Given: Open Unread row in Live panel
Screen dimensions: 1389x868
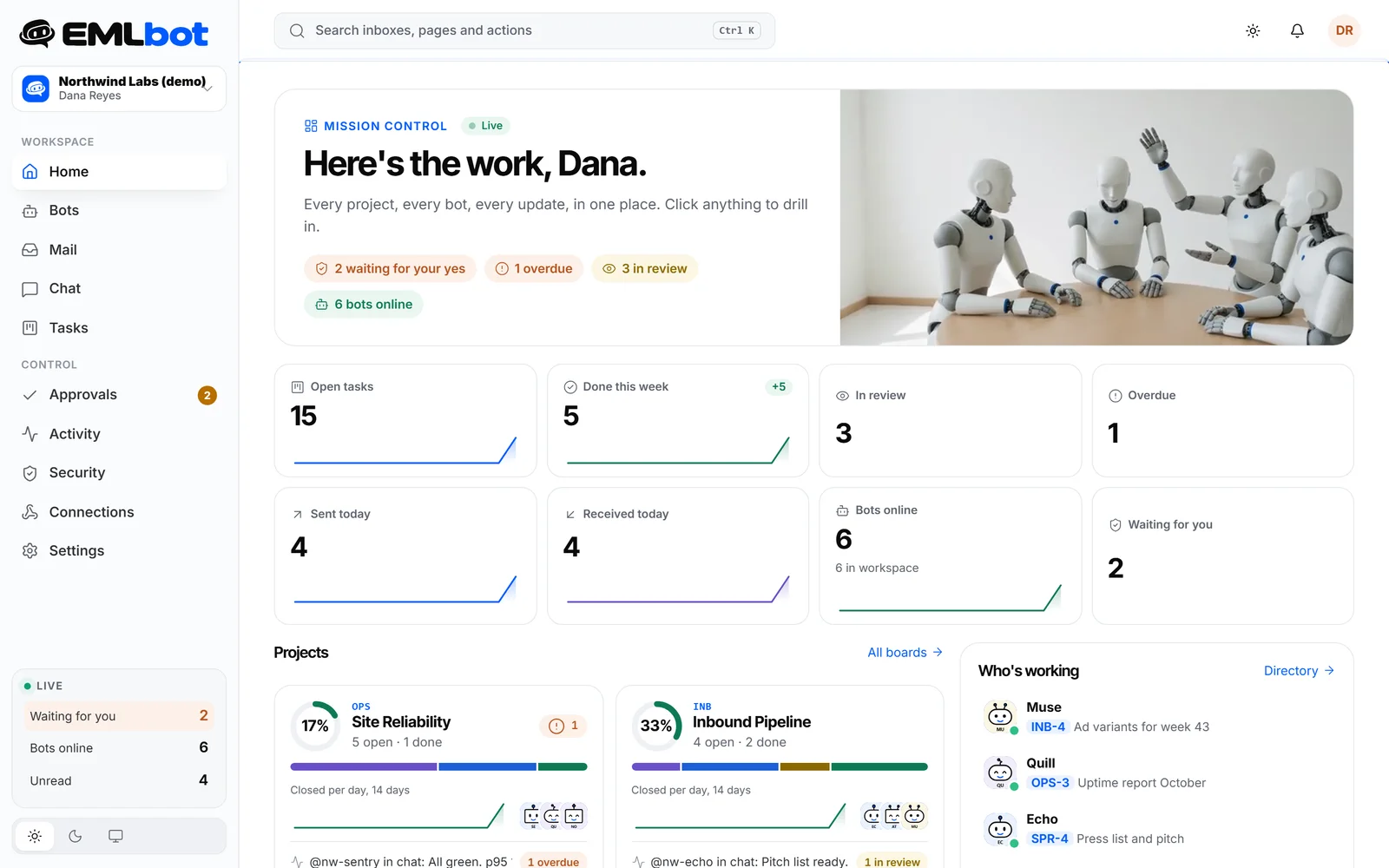Looking at the screenshot, I should 119,781.
